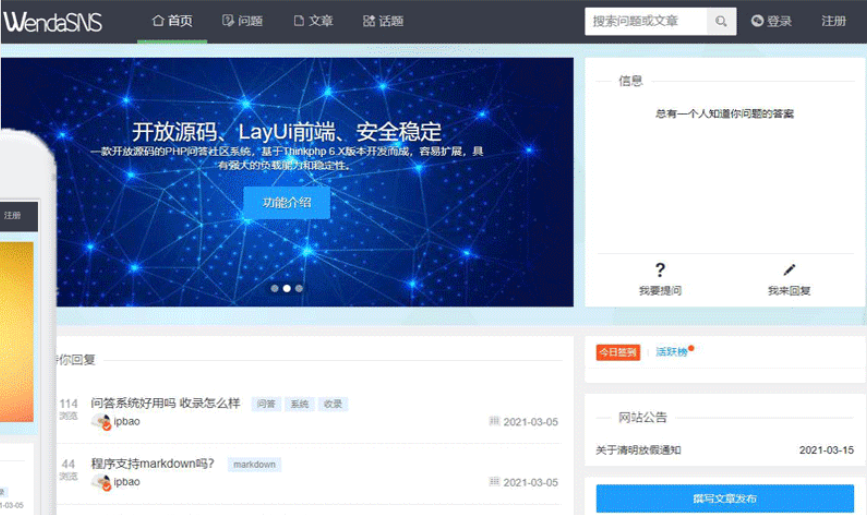Image resolution: width=867 pixels, height=515 pixels.
Task: Open the 文章 articles menu
Action: [x=313, y=21]
